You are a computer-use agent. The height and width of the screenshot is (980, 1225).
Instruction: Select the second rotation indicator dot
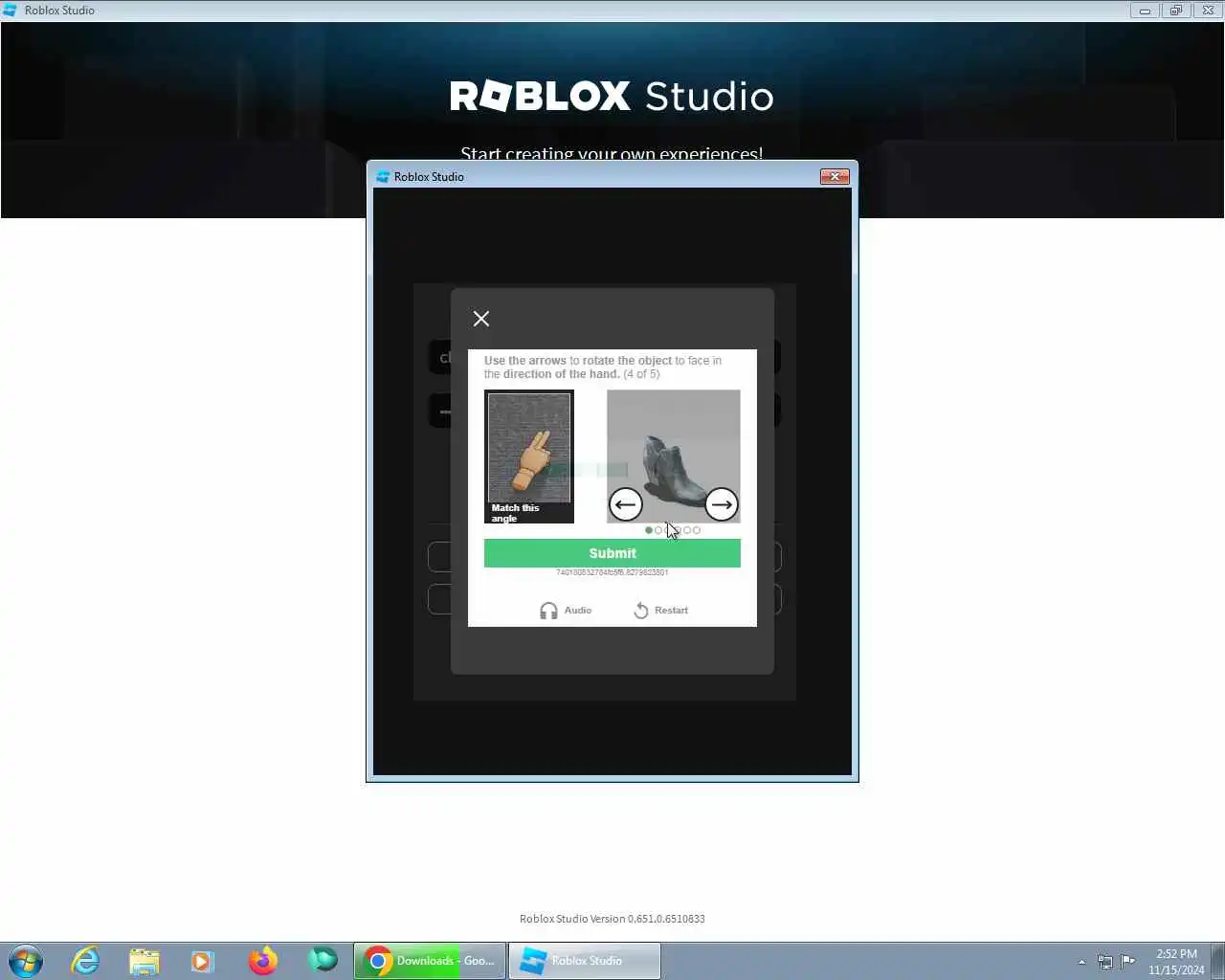[x=658, y=530]
